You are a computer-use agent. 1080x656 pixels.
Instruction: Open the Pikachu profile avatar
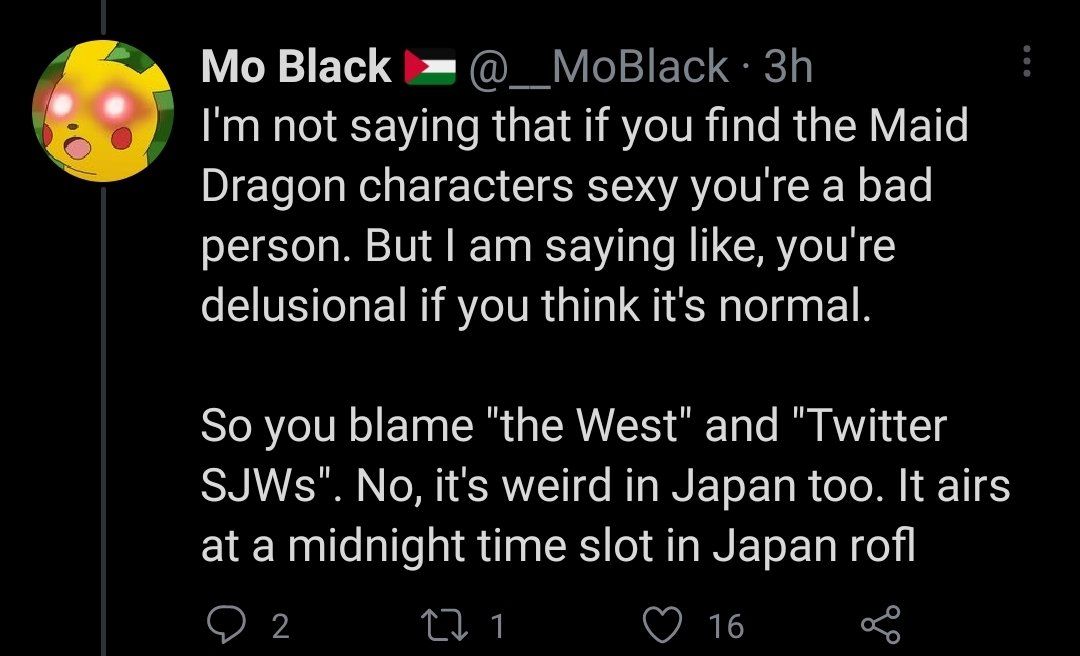(103, 111)
